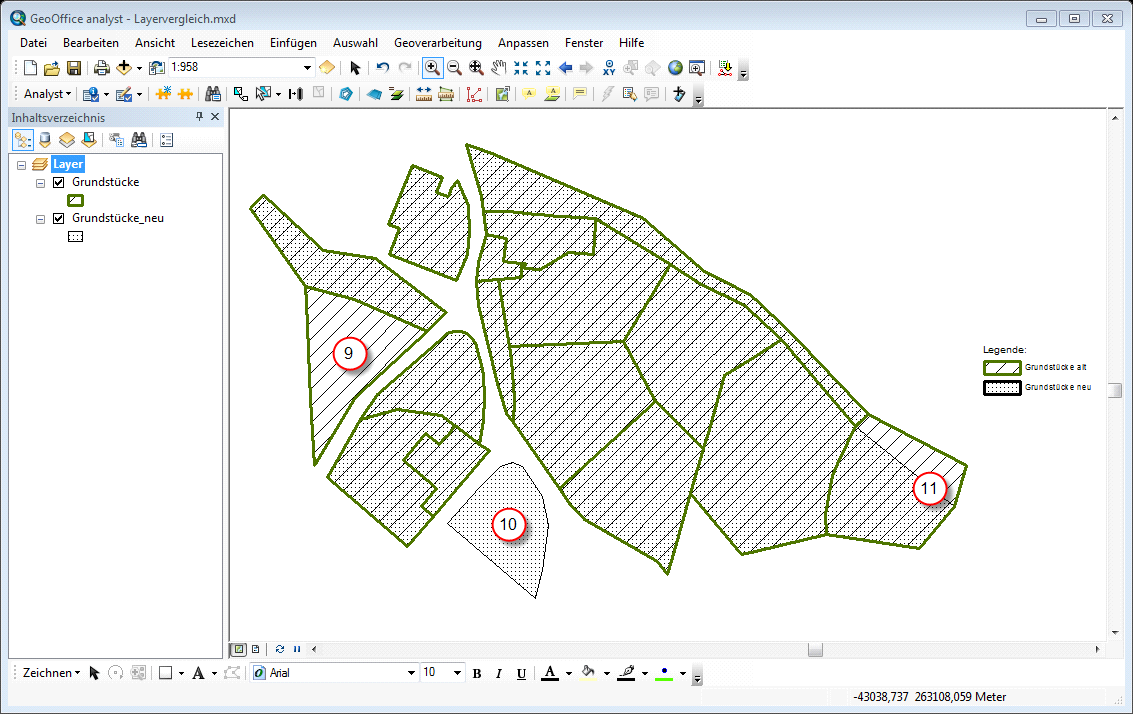Open the Lesezeichen menu
Screen dimensions: 1133x714
click(222, 43)
